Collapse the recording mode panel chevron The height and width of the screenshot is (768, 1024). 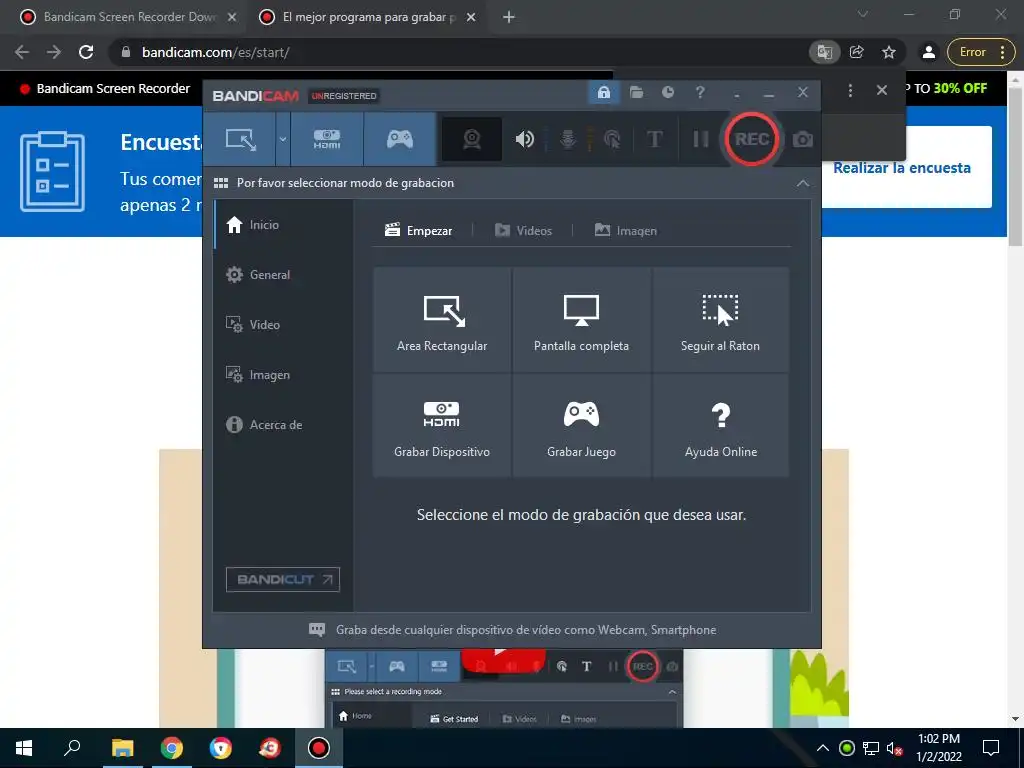click(803, 183)
